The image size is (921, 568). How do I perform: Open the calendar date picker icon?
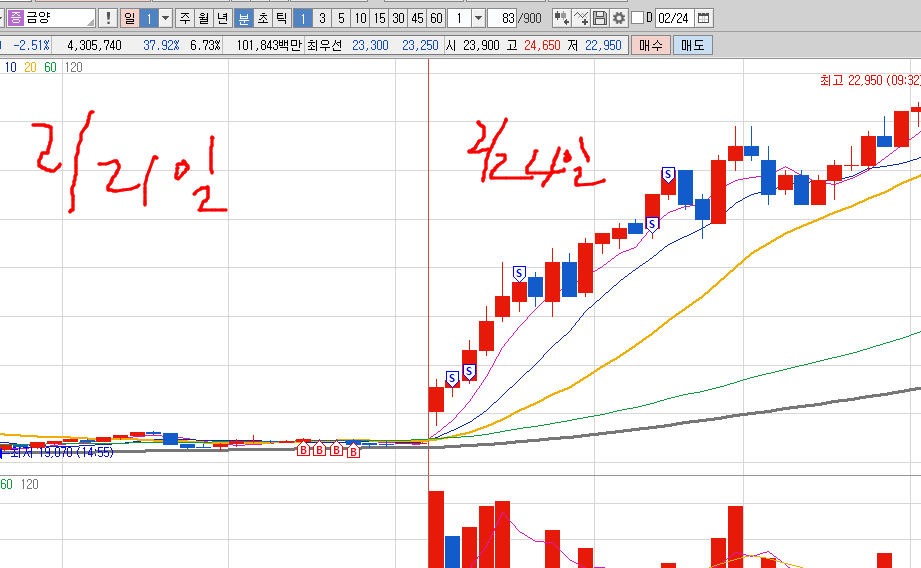703,18
